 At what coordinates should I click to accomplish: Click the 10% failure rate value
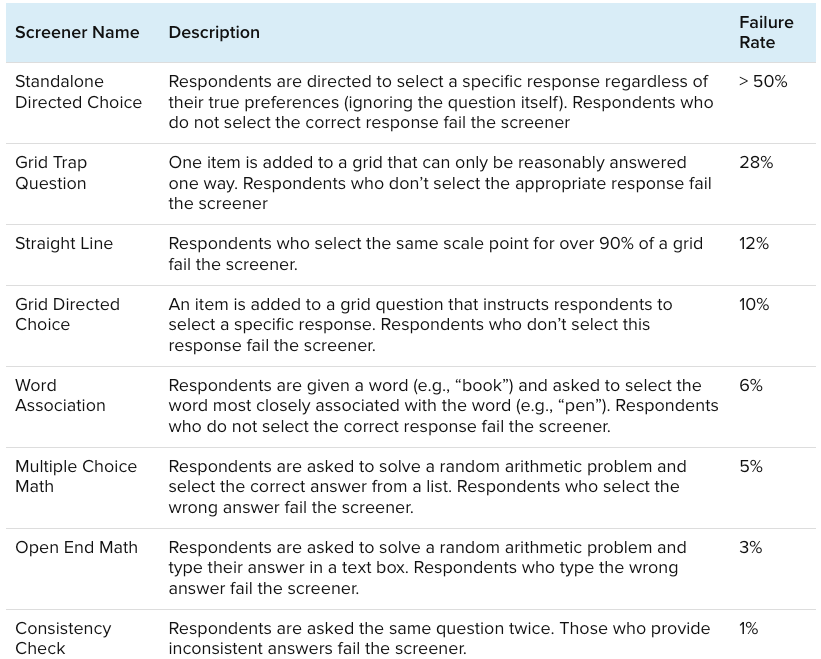pos(754,305)
